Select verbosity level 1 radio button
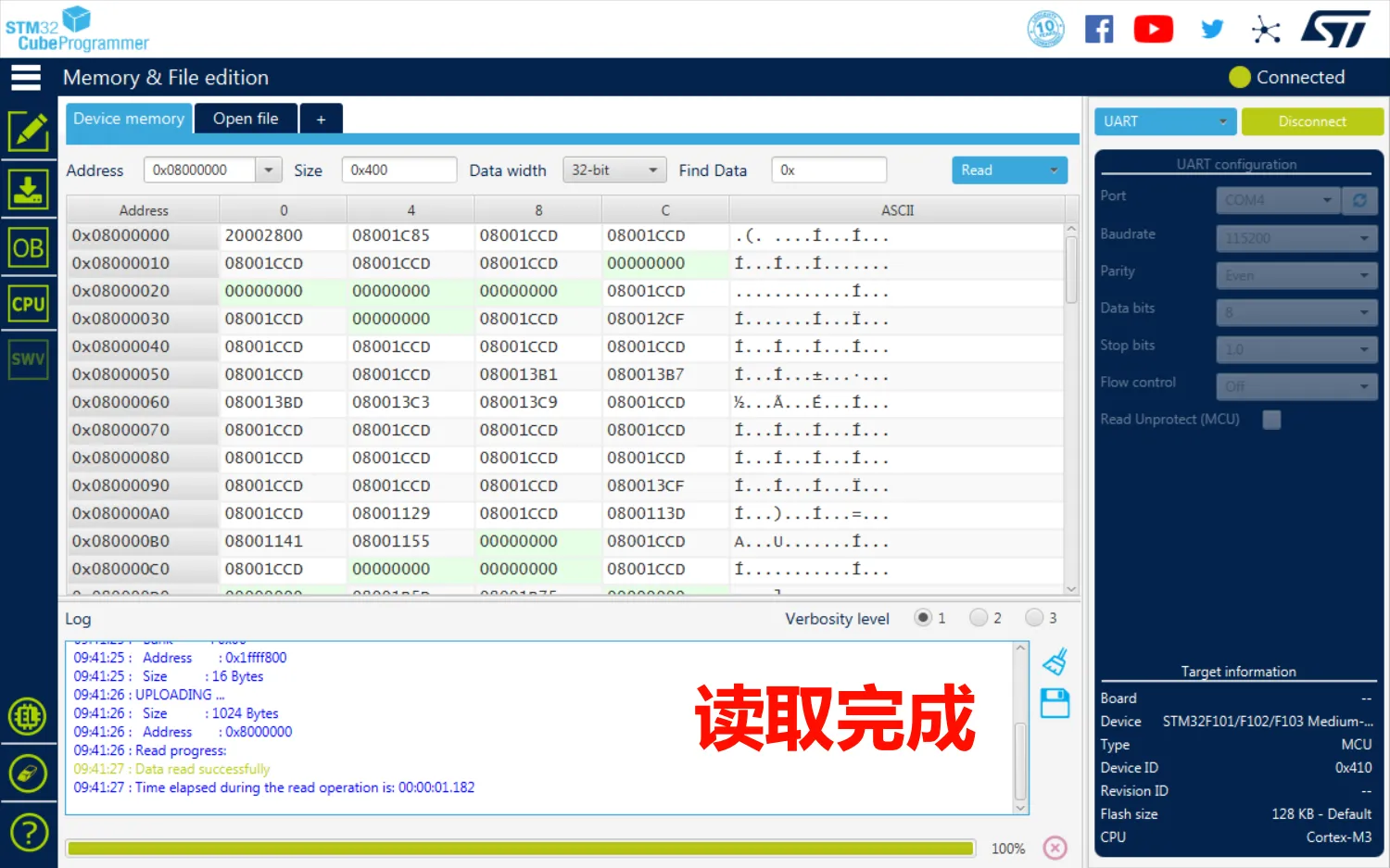This screenshot has height=868, width=1390. (923, 618)
